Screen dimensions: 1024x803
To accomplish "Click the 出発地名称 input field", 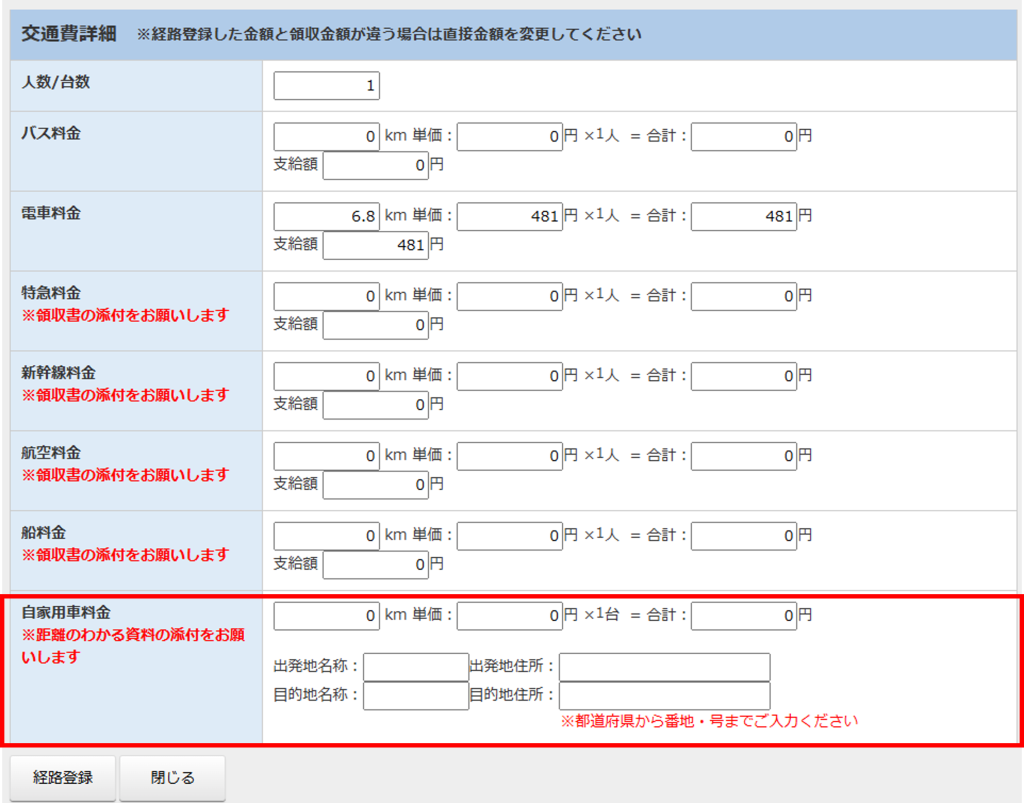I will (416, 667).
